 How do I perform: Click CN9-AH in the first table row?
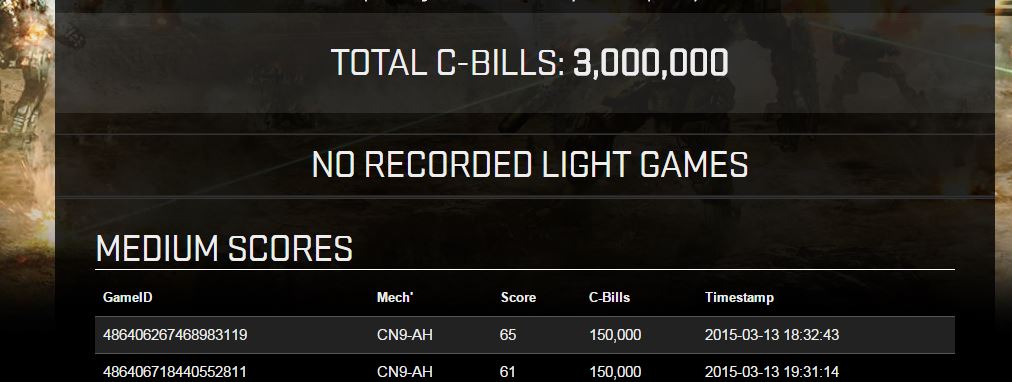pyautogui.click(x=405, y=335)
